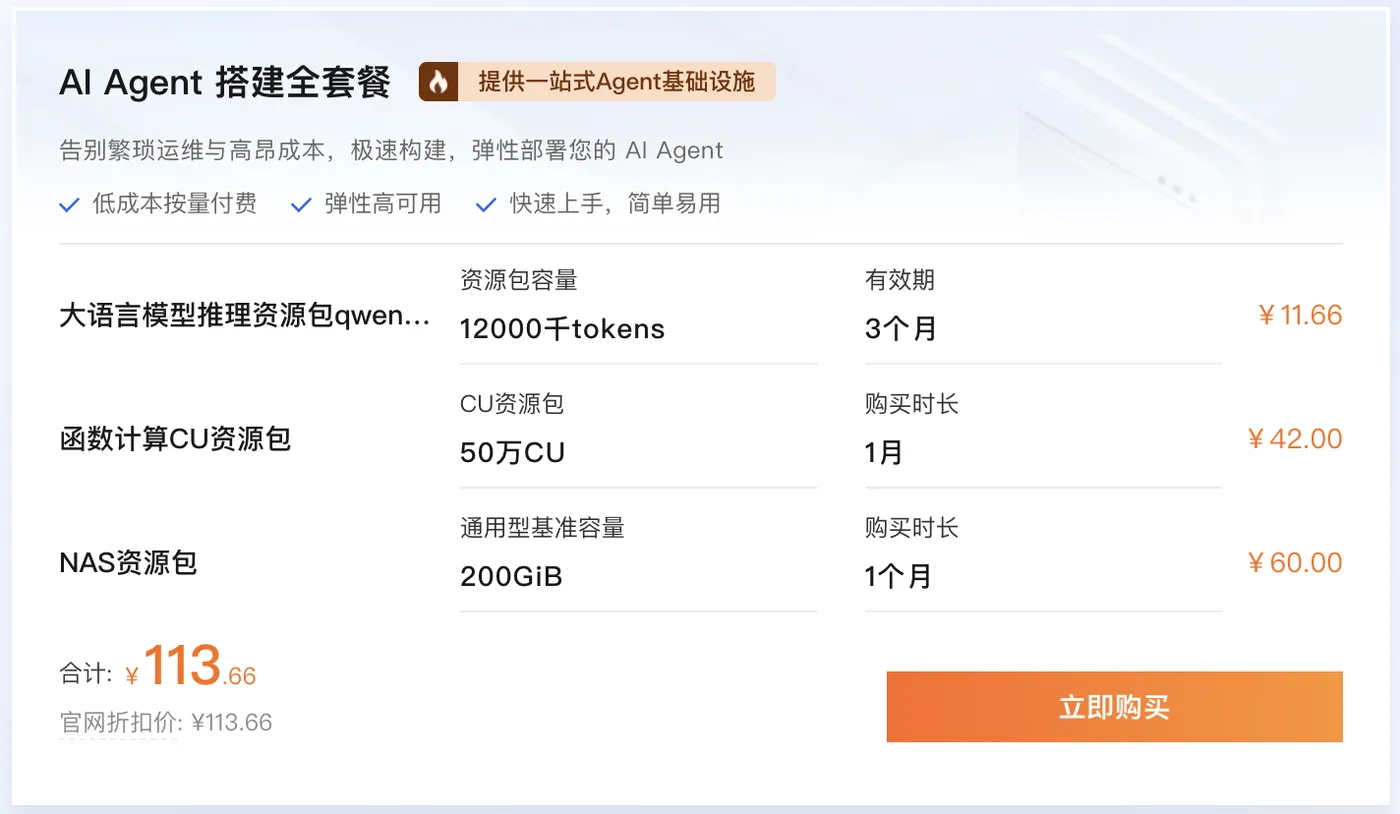Click the 官网折扣价 discount price link
1400x814 pixels.
pos(165,722)
